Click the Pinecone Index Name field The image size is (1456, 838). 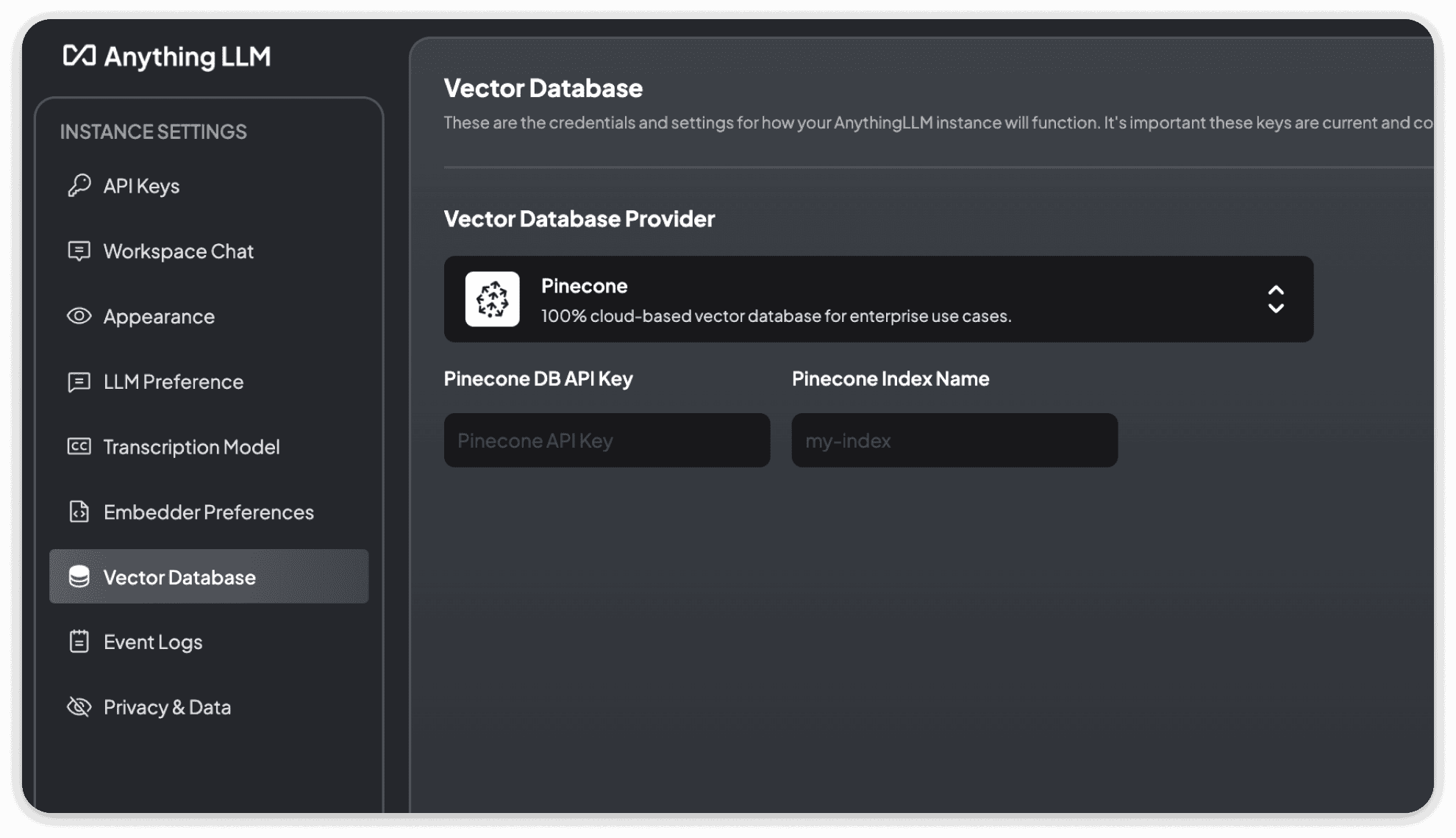pos(955,440)
